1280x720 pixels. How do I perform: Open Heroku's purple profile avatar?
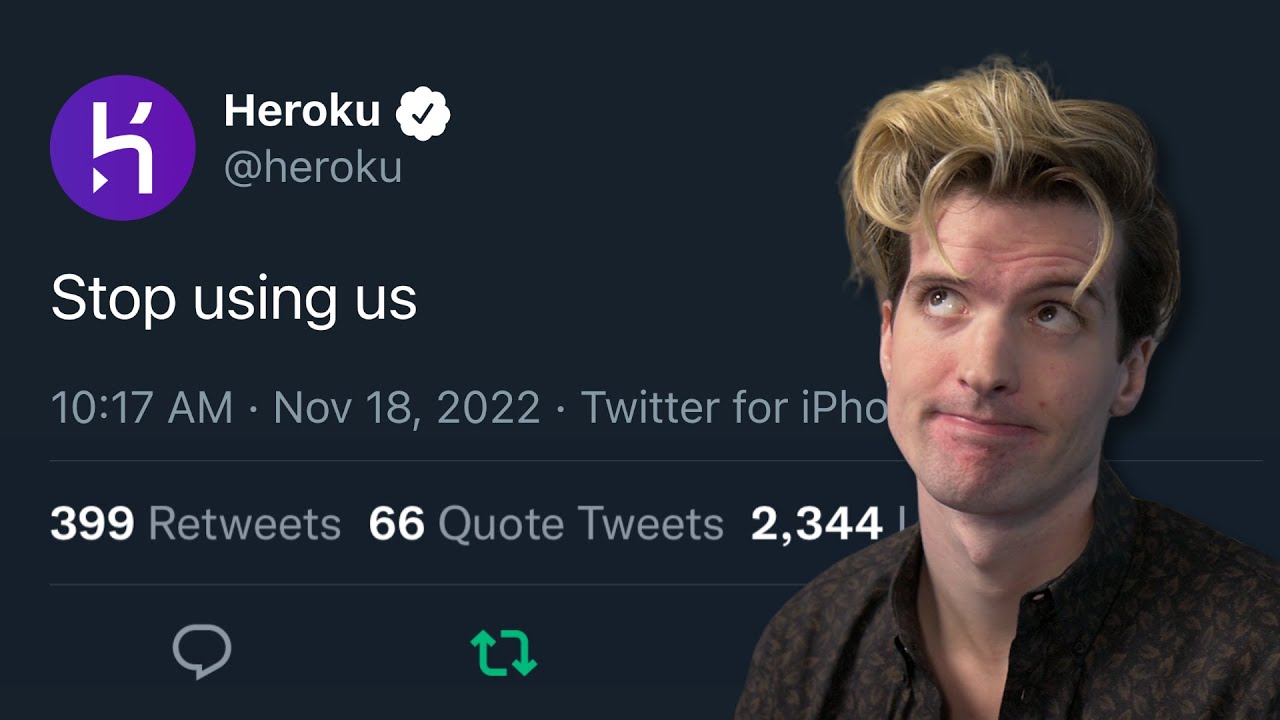[122, 147]
